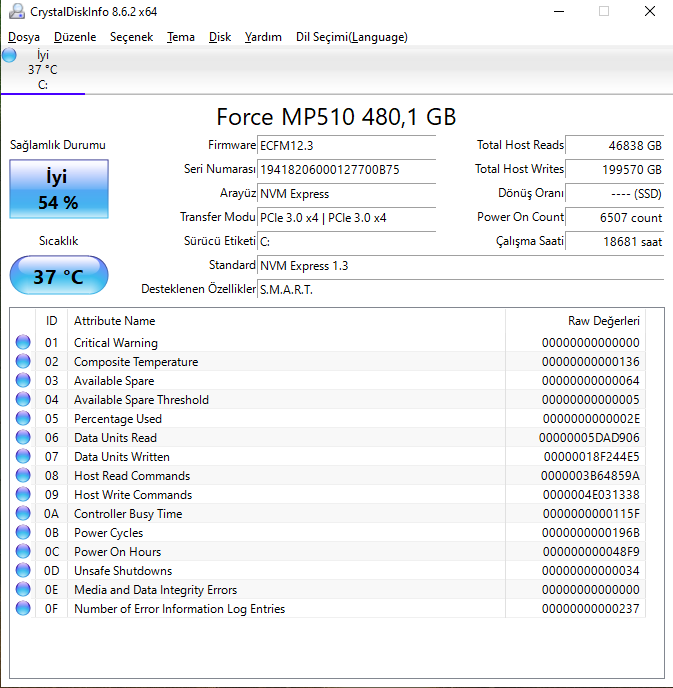The image size is (673, 688).
Task: Open the Dil Seçimi(Language) menu
Action: (351, 37)
